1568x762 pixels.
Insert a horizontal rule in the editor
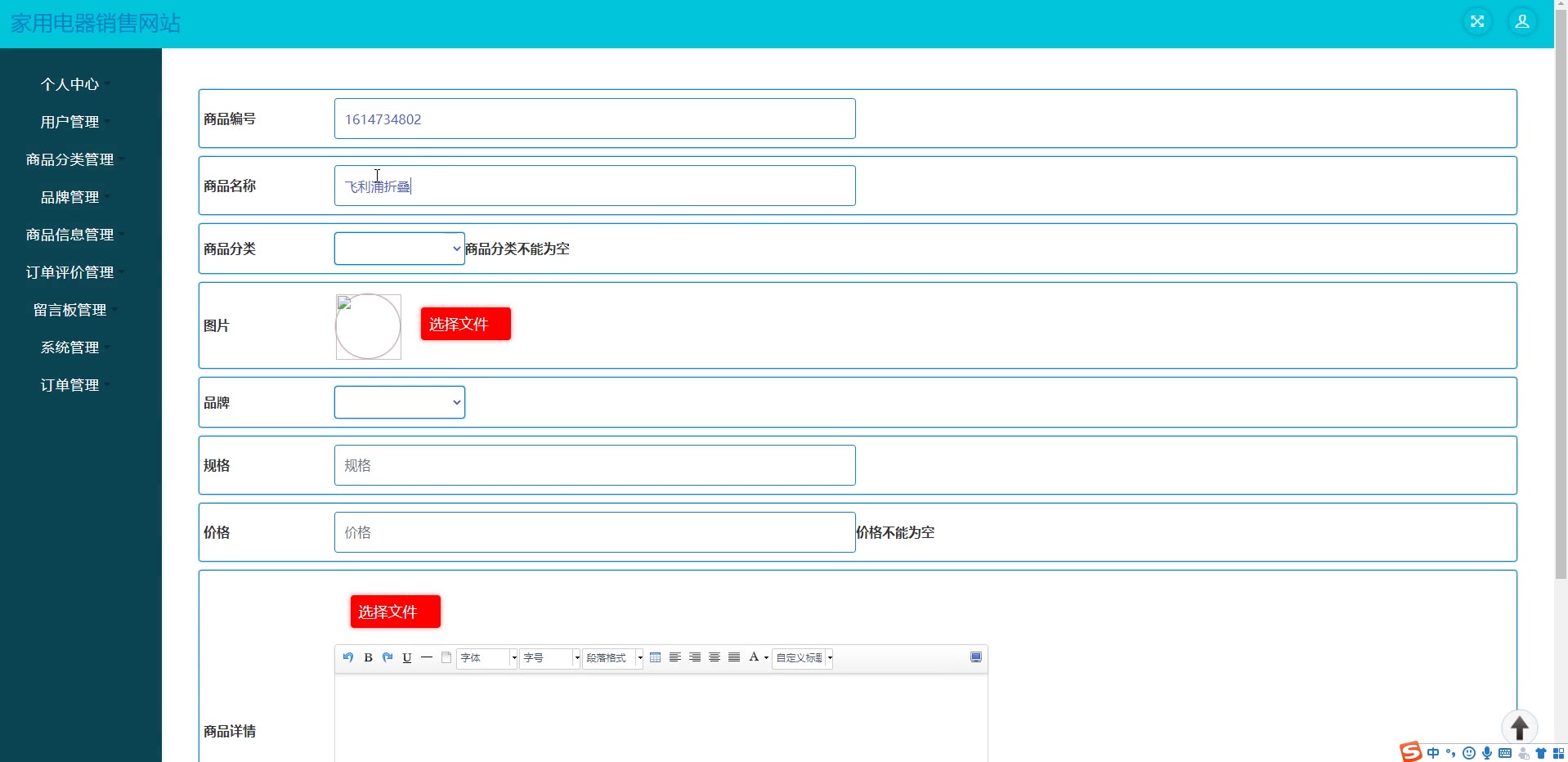point(427,657)
